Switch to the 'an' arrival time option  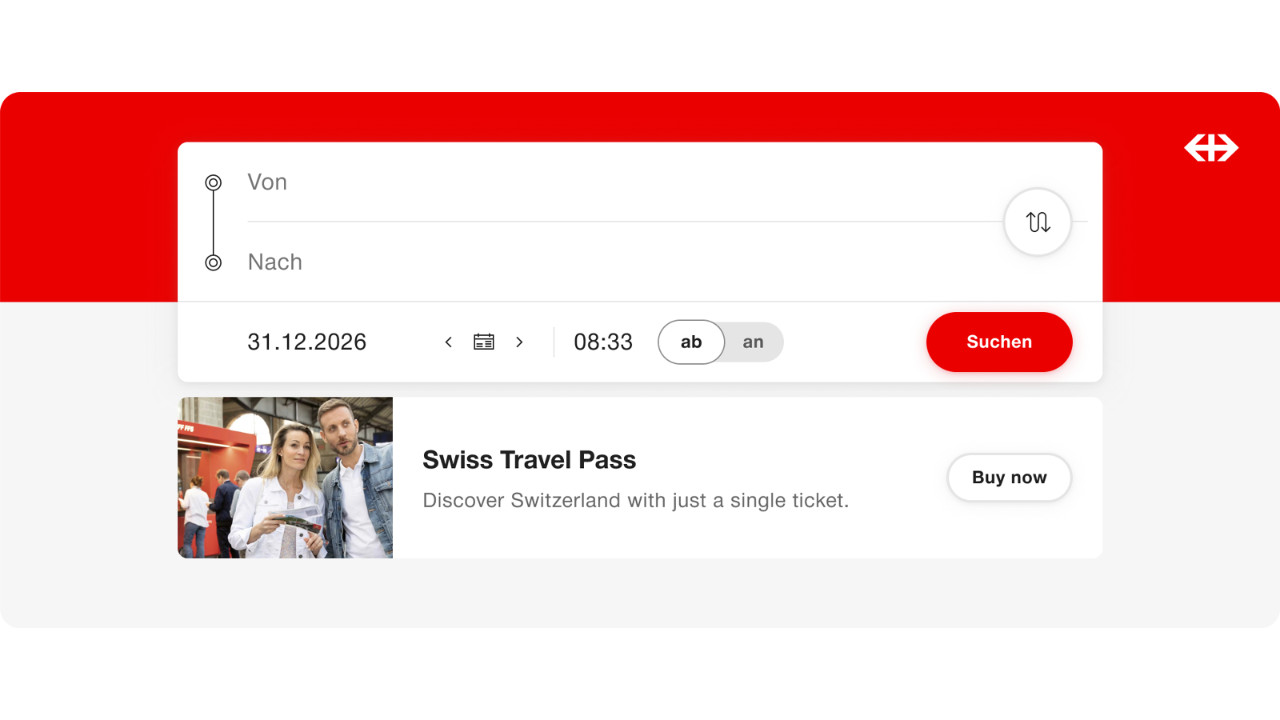coord(753,342)
